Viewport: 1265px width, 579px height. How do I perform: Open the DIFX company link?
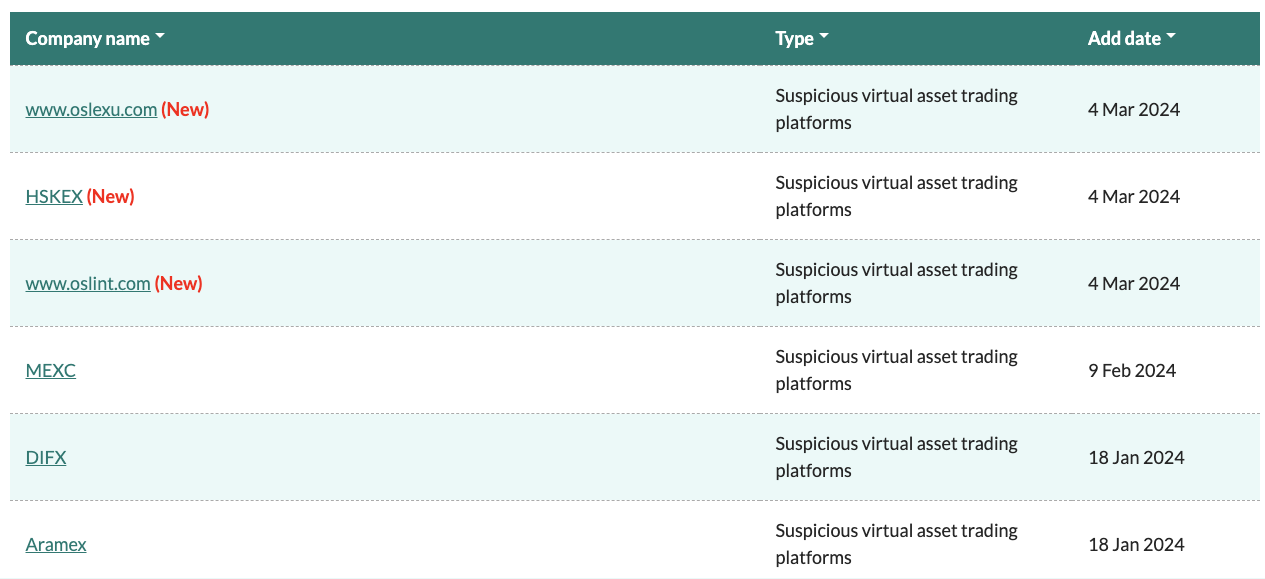(x=46, y=458)
